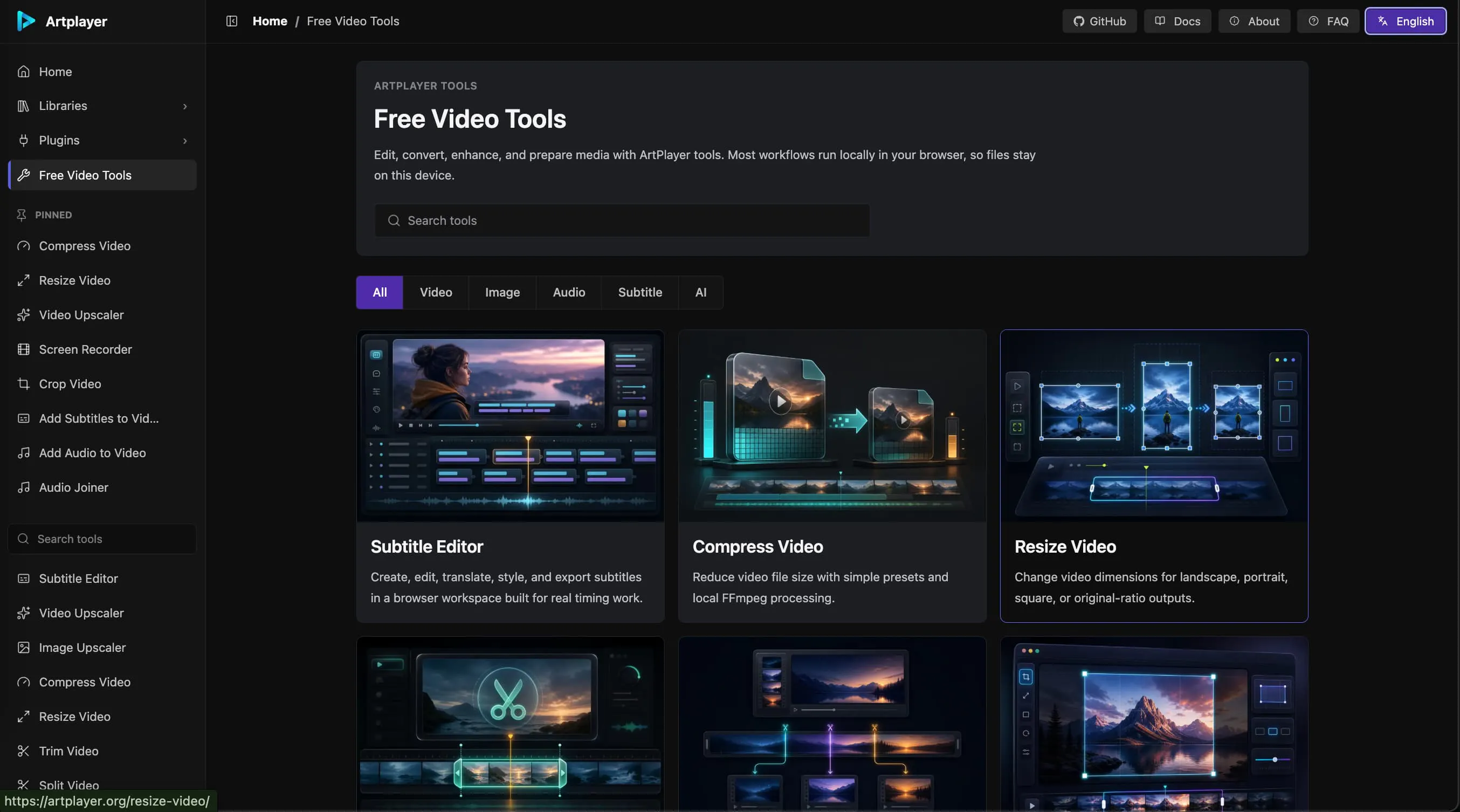The height and width of the screenshot is (812, 1460).
Task: Go to Home in the breadcrumb
Action: tap(270, 21)
